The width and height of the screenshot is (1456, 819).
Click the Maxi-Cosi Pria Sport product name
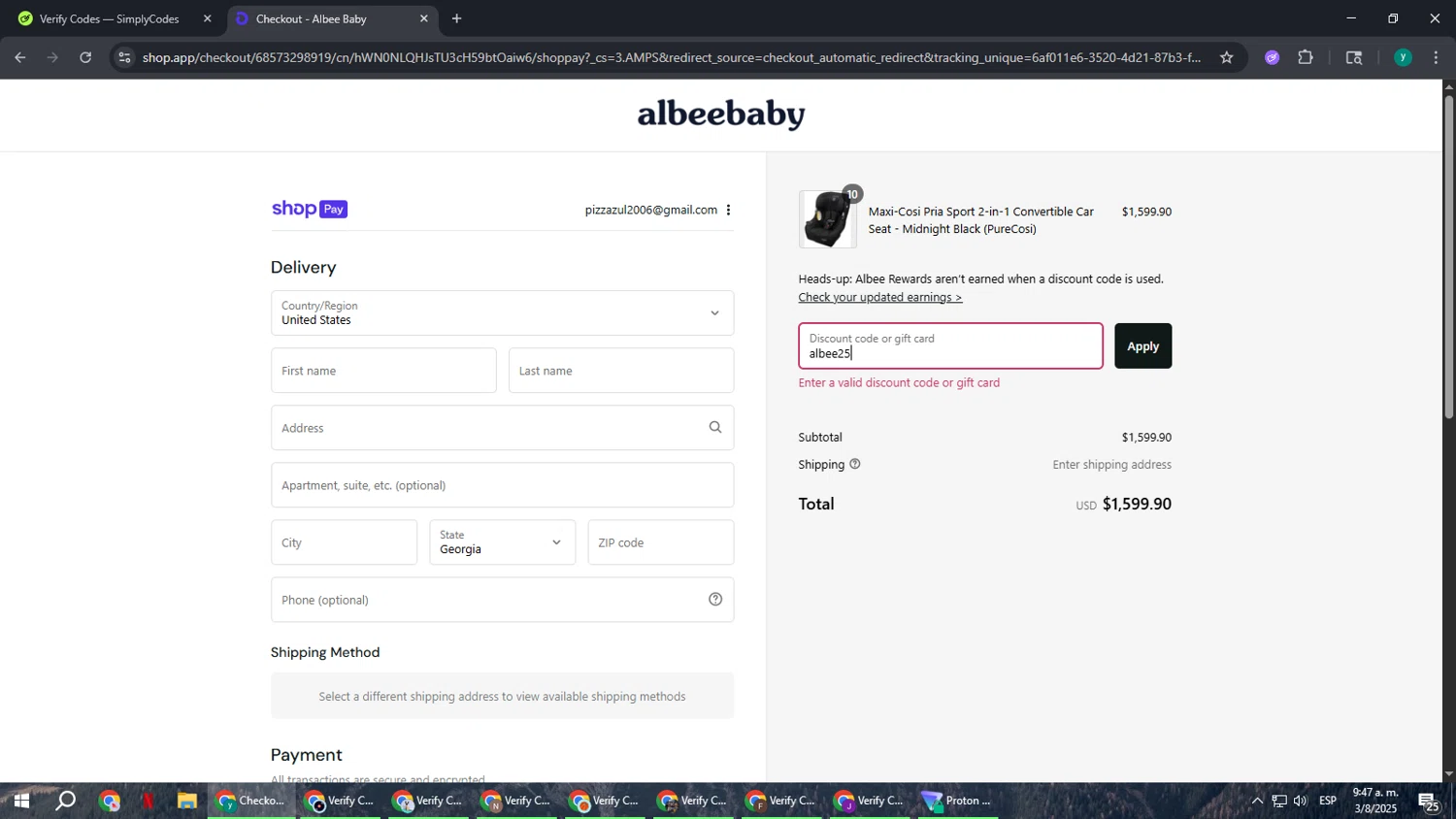click(x=980, y=220)
